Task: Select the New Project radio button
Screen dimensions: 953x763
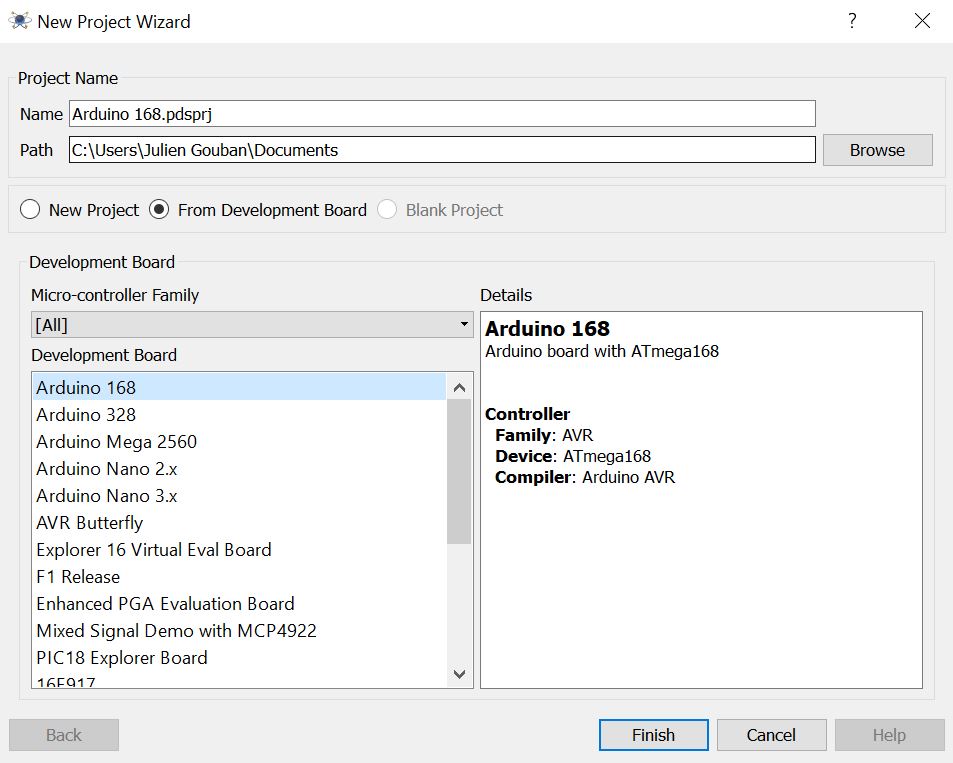Action: 30,210
